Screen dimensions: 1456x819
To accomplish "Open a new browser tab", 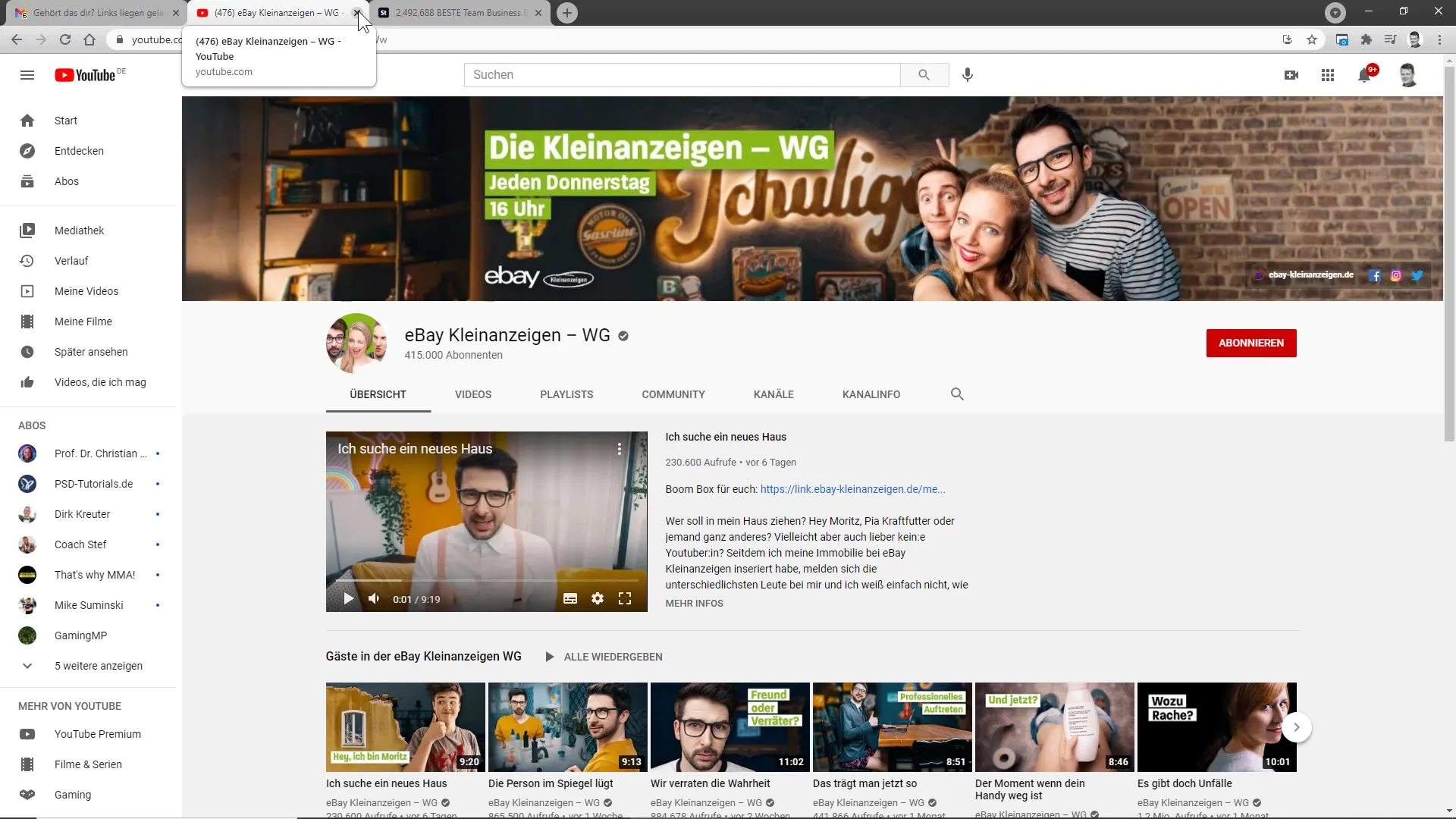I will (567, 13).
